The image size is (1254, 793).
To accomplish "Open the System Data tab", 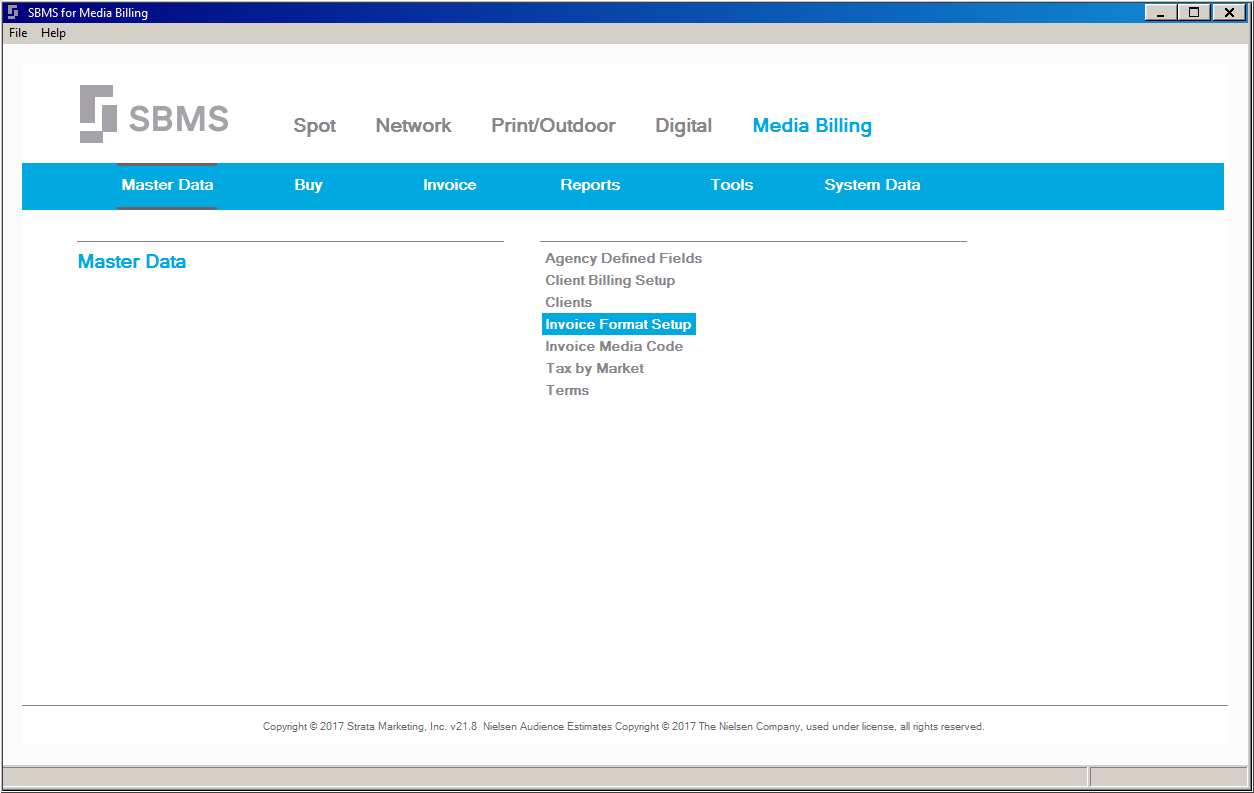I will (x=872, y=185).
